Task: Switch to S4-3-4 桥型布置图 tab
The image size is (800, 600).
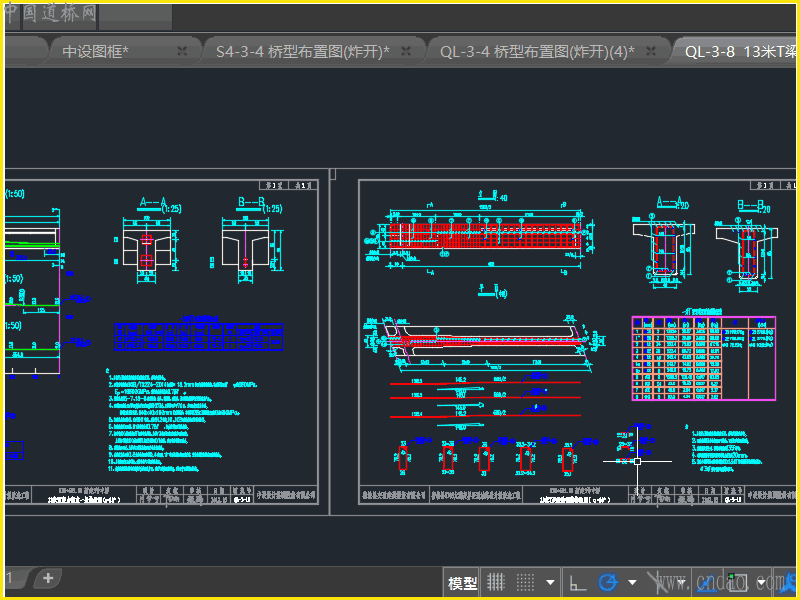Action: click(x=302, y=51)
